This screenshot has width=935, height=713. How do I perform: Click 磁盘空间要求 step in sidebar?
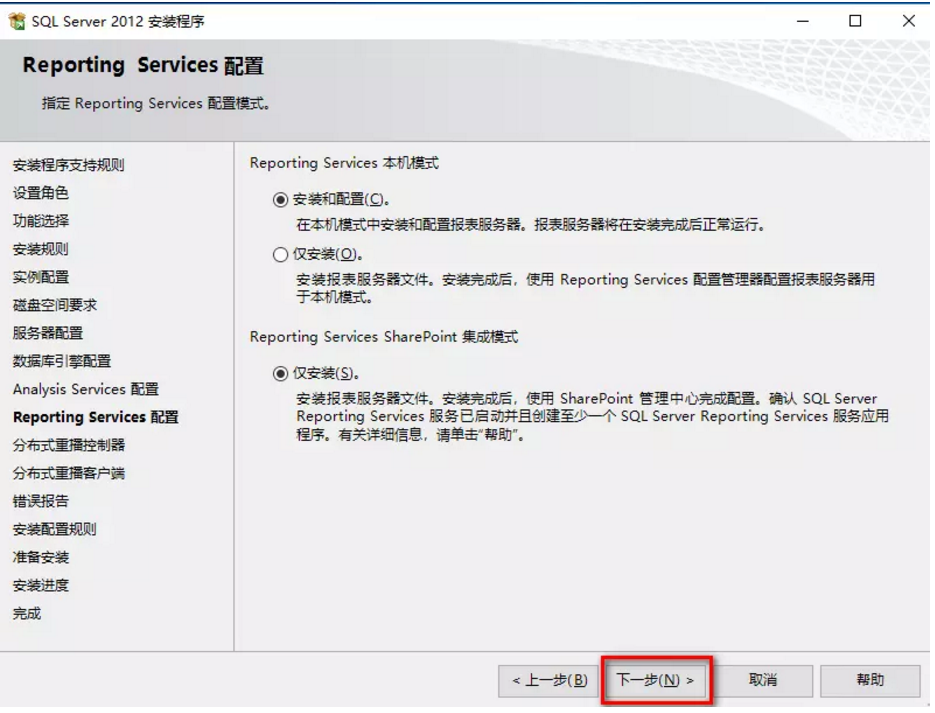coord(55,305)
